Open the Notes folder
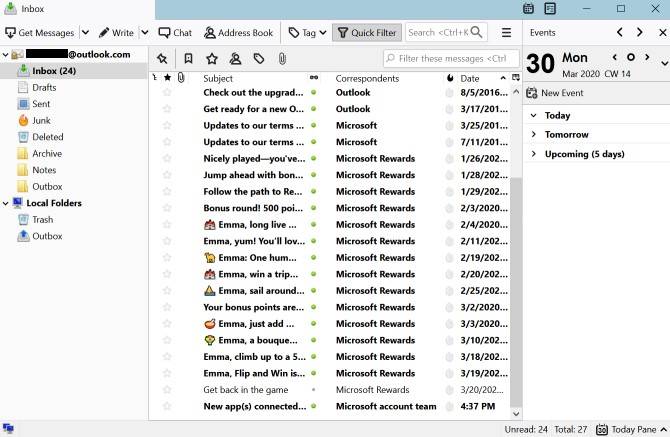The image size is (670, 437). (44, 170)
